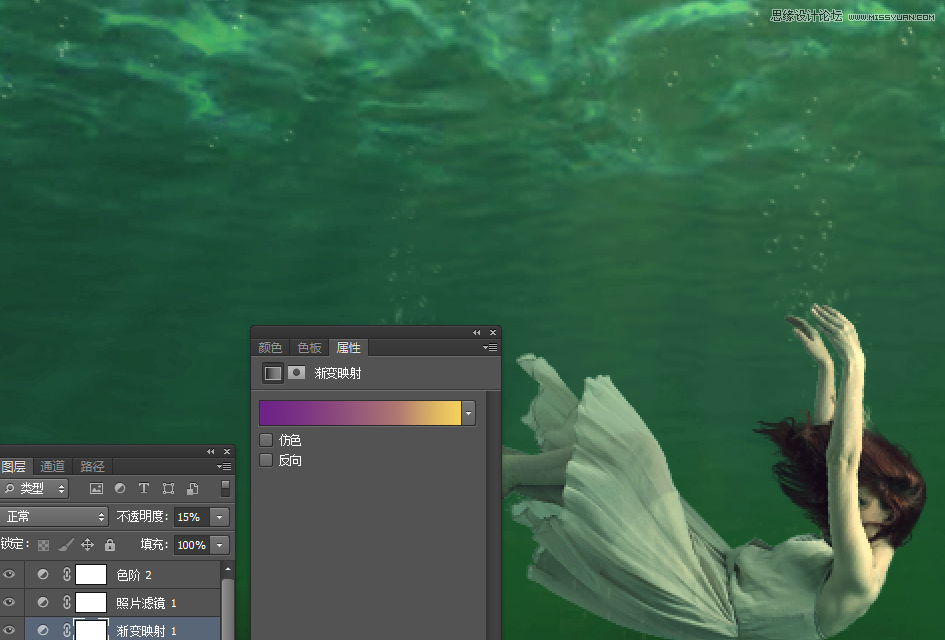Close the Layers panel
This screenshot has width=945, height=640.
[227, 451]
